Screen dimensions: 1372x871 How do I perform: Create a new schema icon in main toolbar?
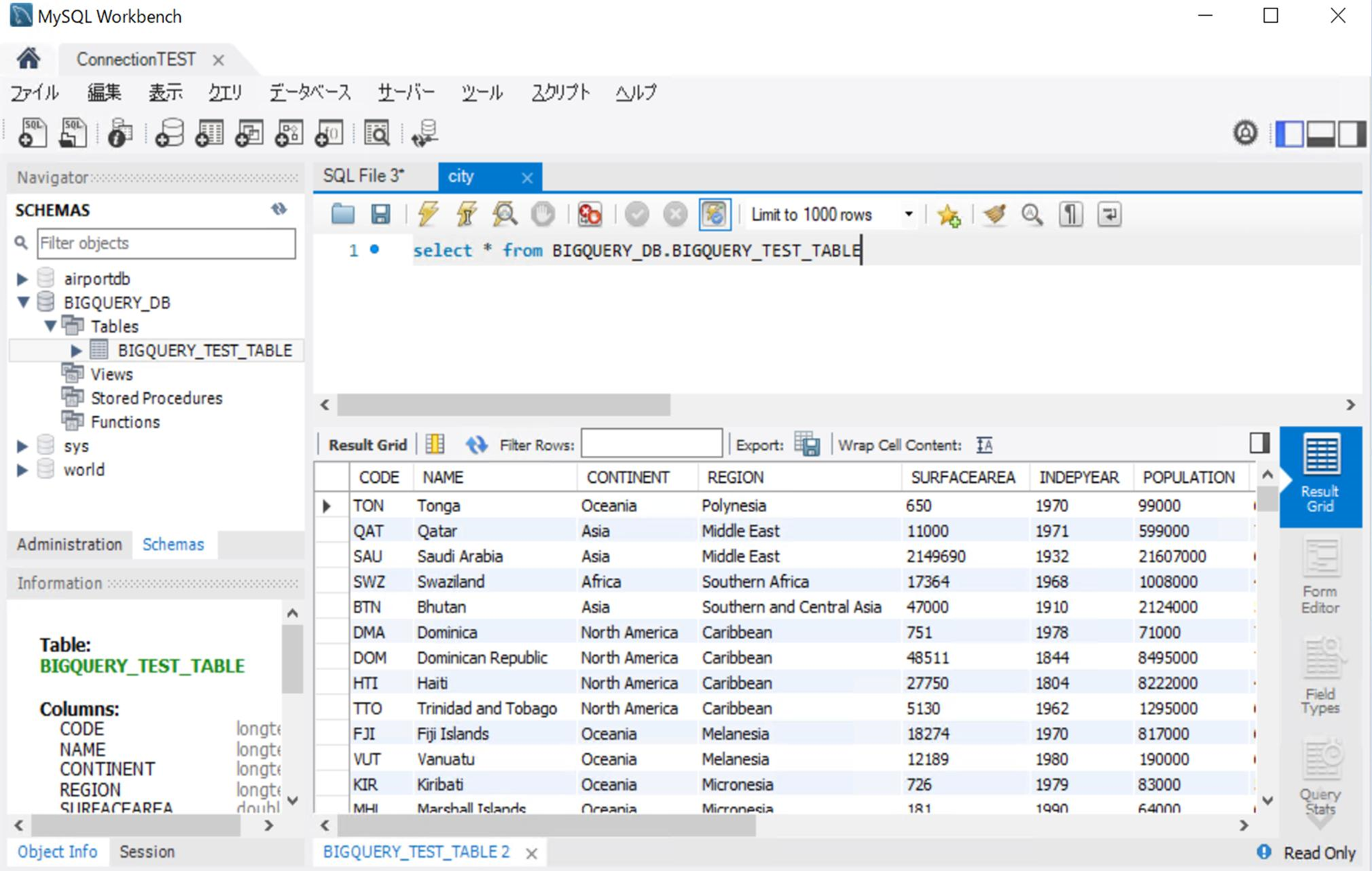point(169,132)
